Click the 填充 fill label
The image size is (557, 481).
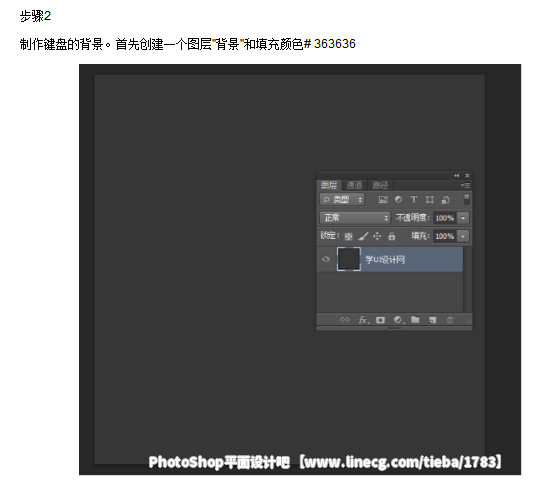point(421,236)
